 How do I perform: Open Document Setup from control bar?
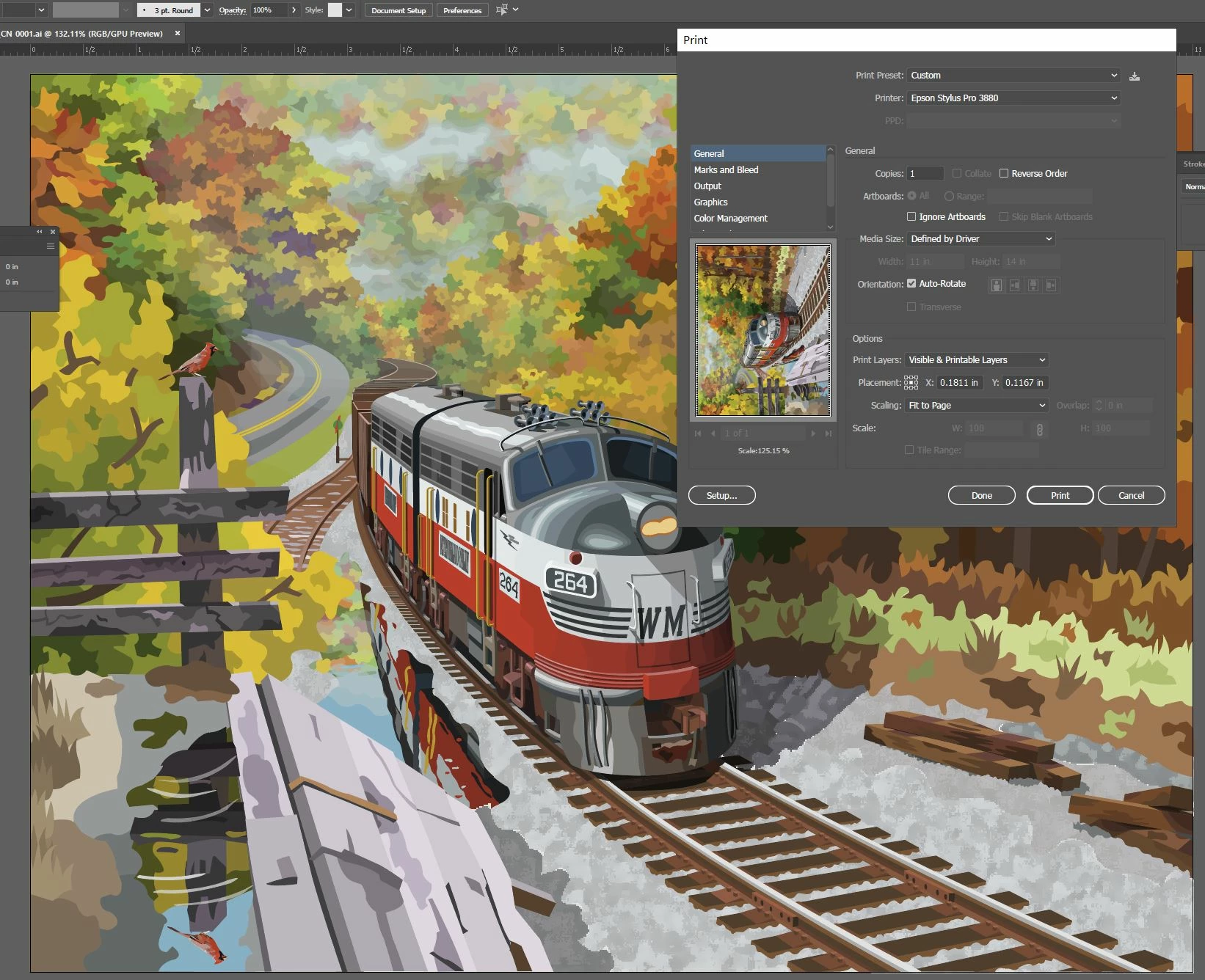point(398,10)
